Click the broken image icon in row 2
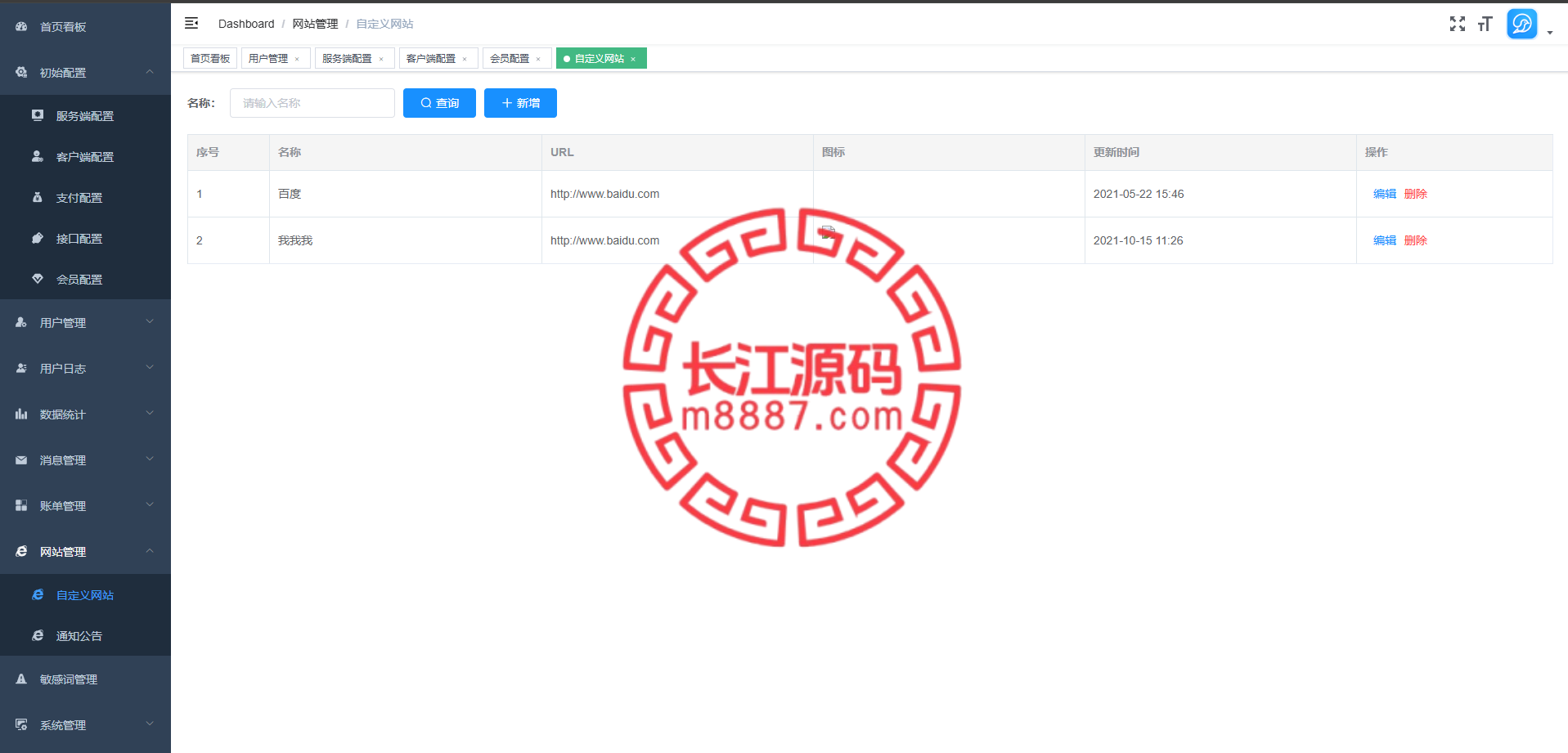The height and width of the screenshot is (753, 1568). point(828,232)
